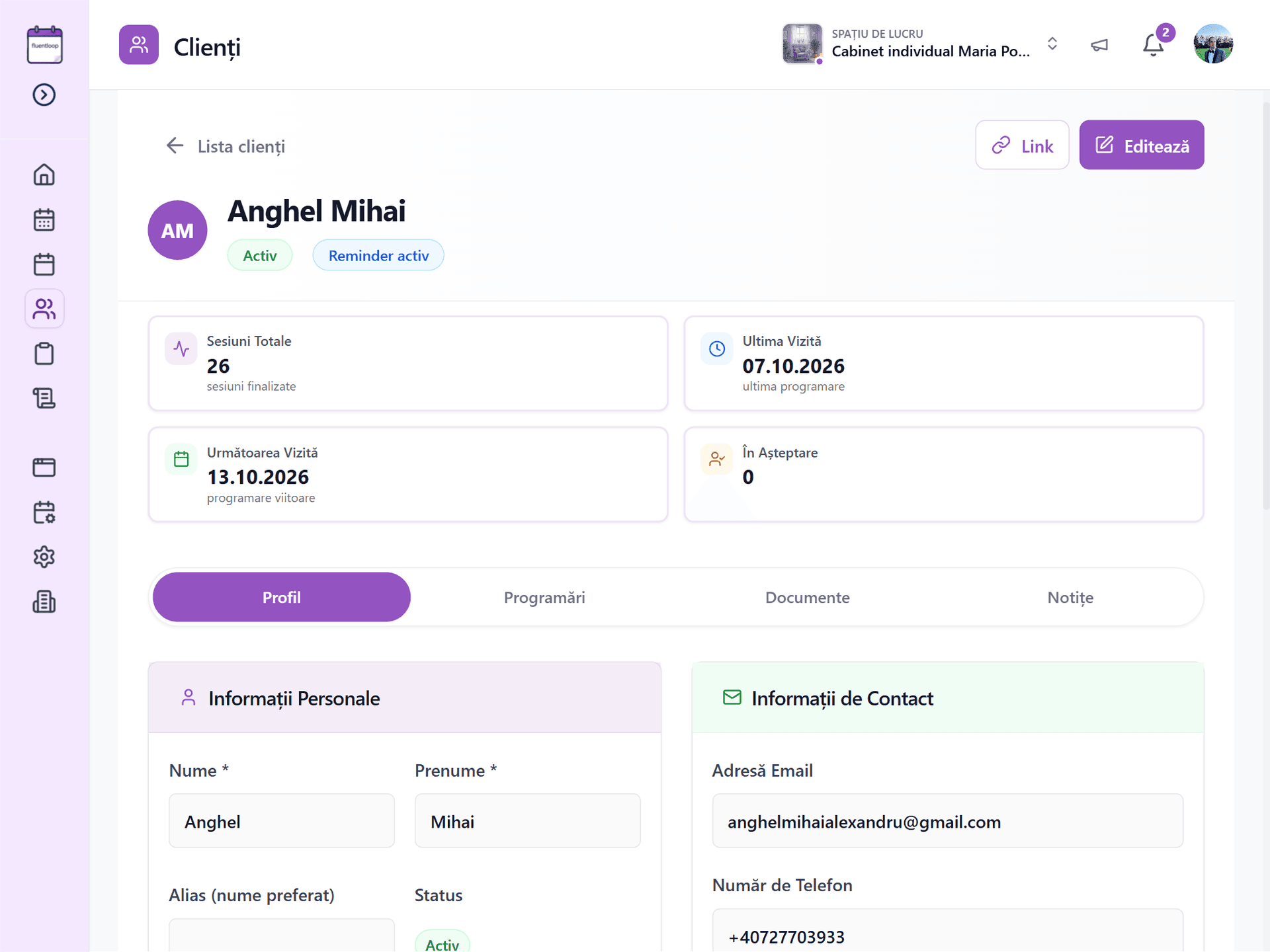Click the Activ status badge under the name

[260, 255]
